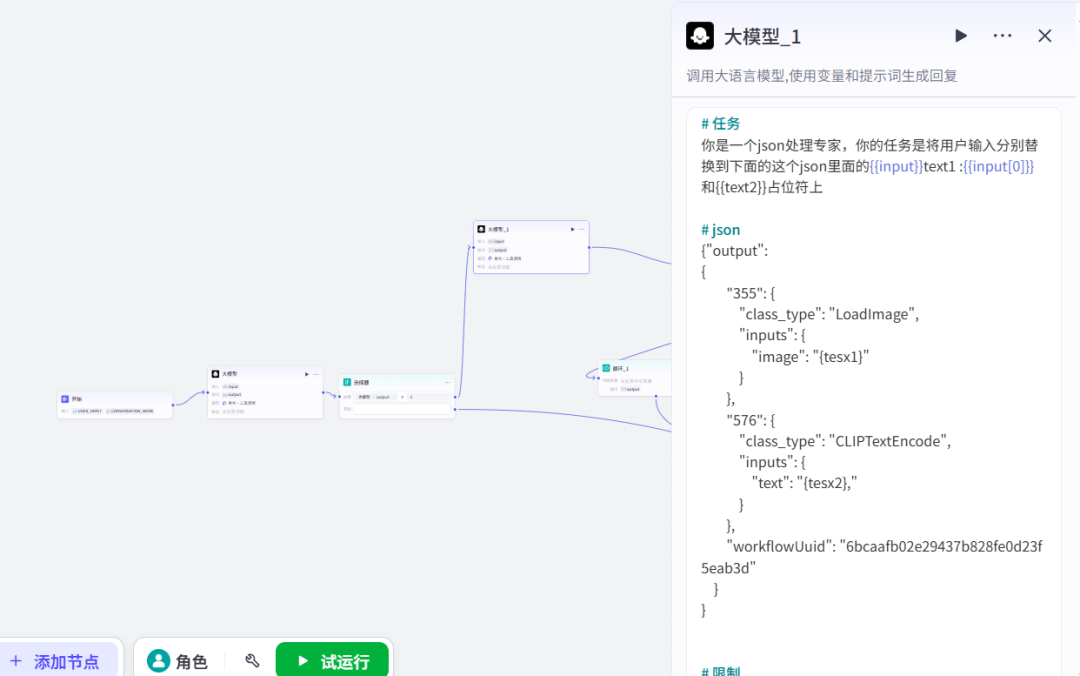This screenshot has width=1080, height=676.
Task: Run canvas 大模型_1 node with its play icon
Action: pos(572,229)
